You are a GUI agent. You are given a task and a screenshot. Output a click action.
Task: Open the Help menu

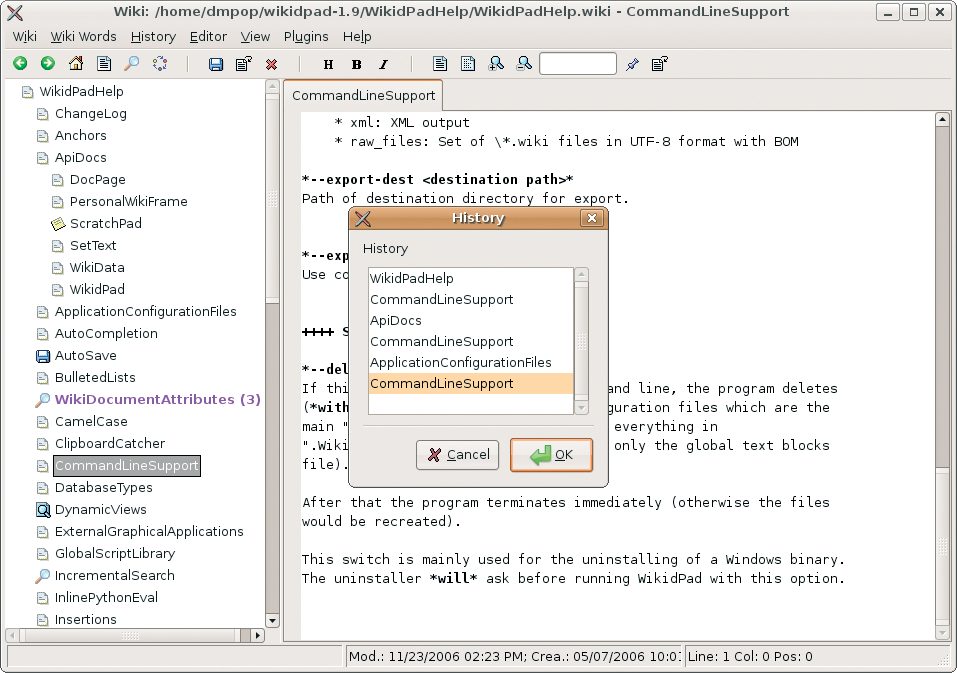(357, 37)
